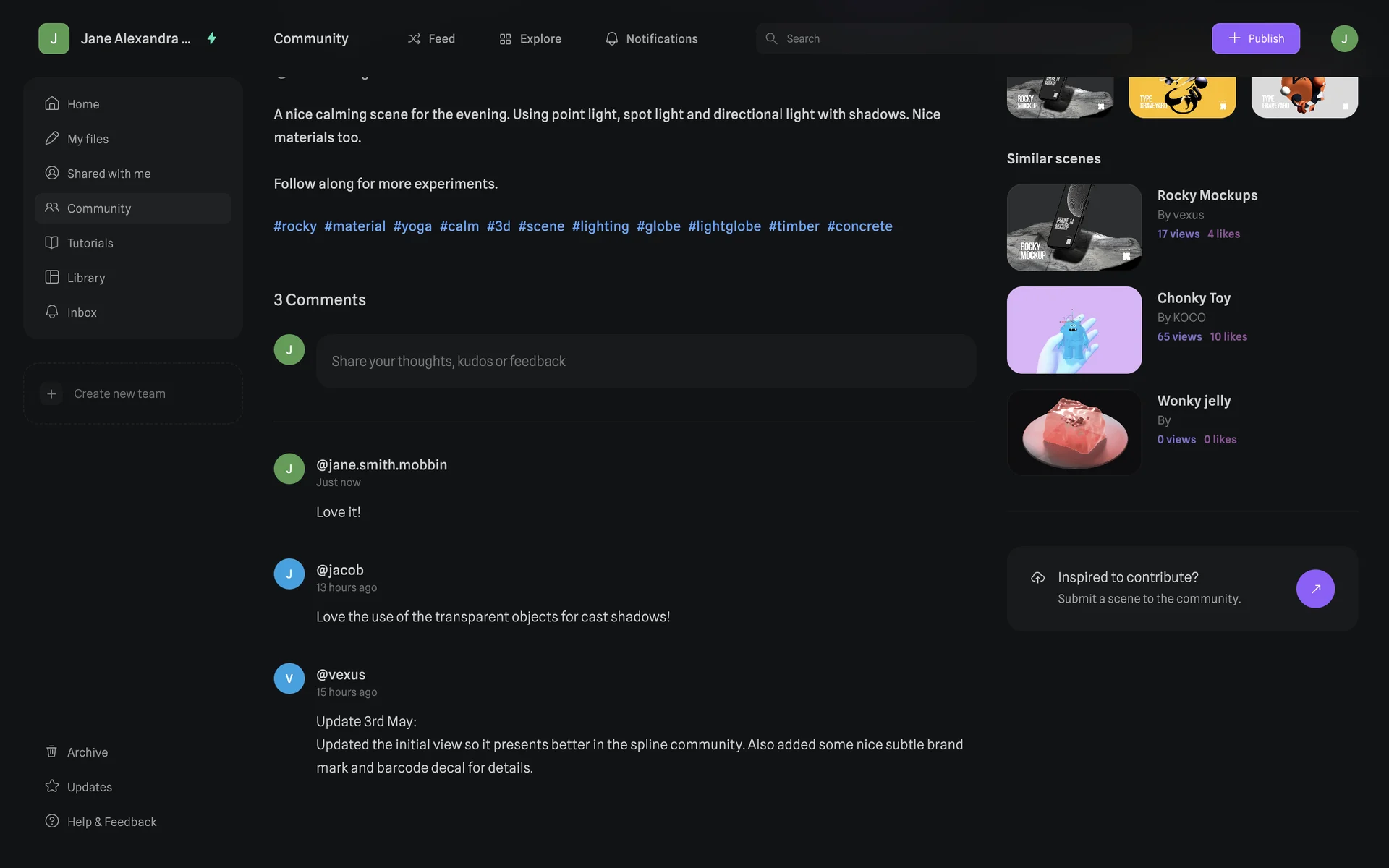The width and height of the screenshot is (1389, 868).
Task: Open Inbox with bell icon
Action: click(x=81, y=312)
